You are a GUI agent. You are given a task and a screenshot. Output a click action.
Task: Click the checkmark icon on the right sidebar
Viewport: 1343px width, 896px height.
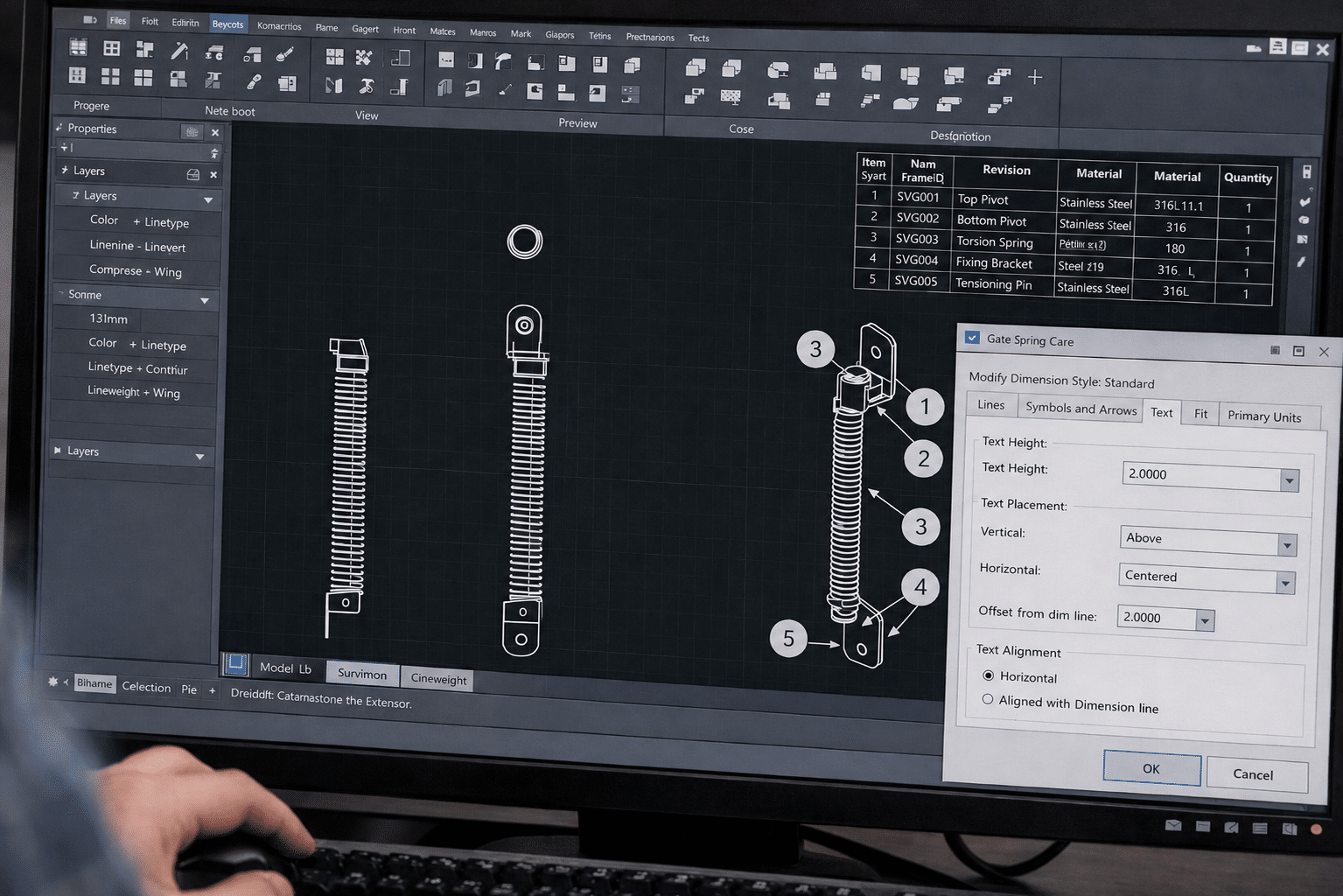click(1305, 202)
